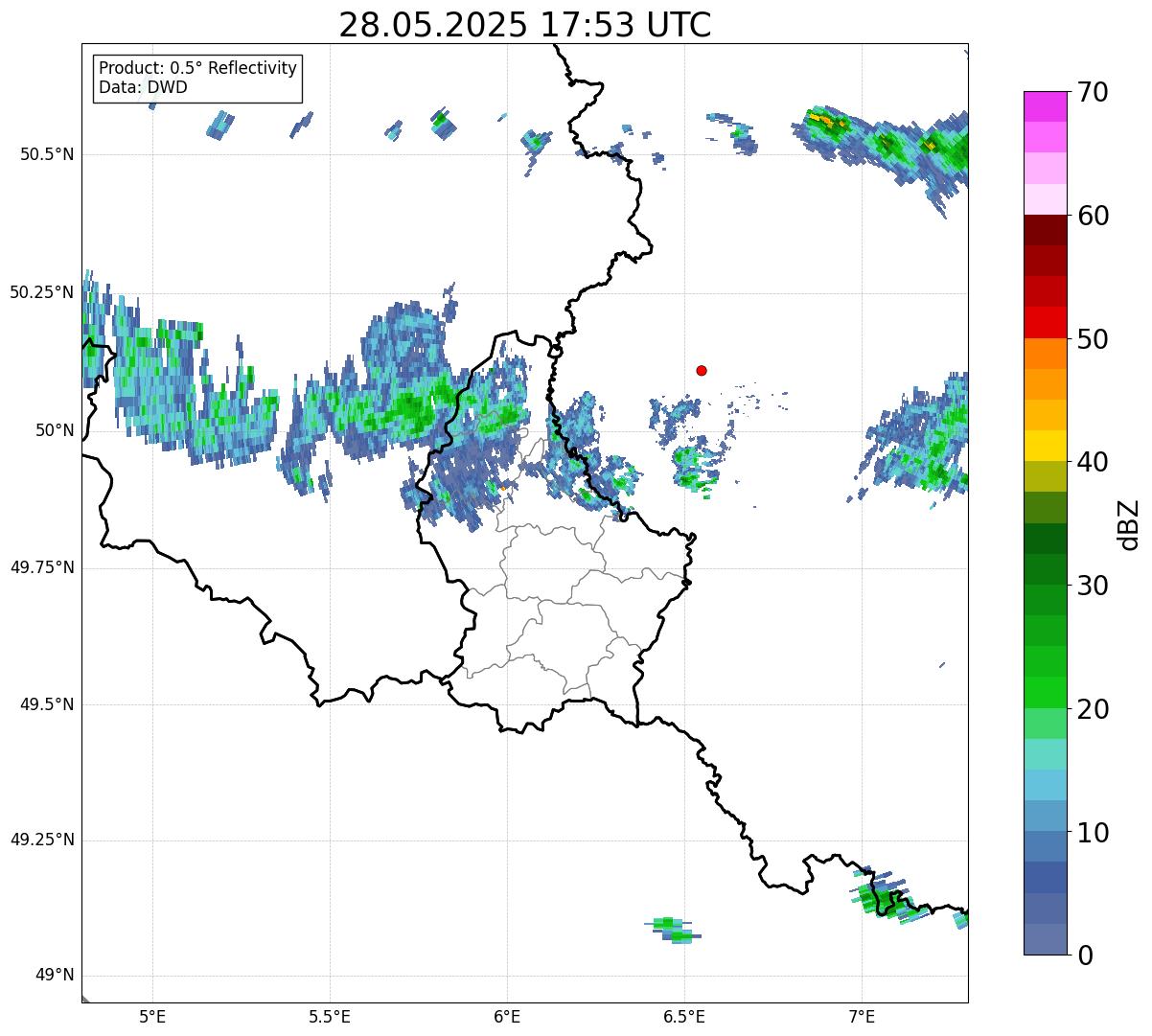Screen dimensions: 1152x1036
Task: Click the longitude label "7°E"
Action: (x=862, y=1018)
